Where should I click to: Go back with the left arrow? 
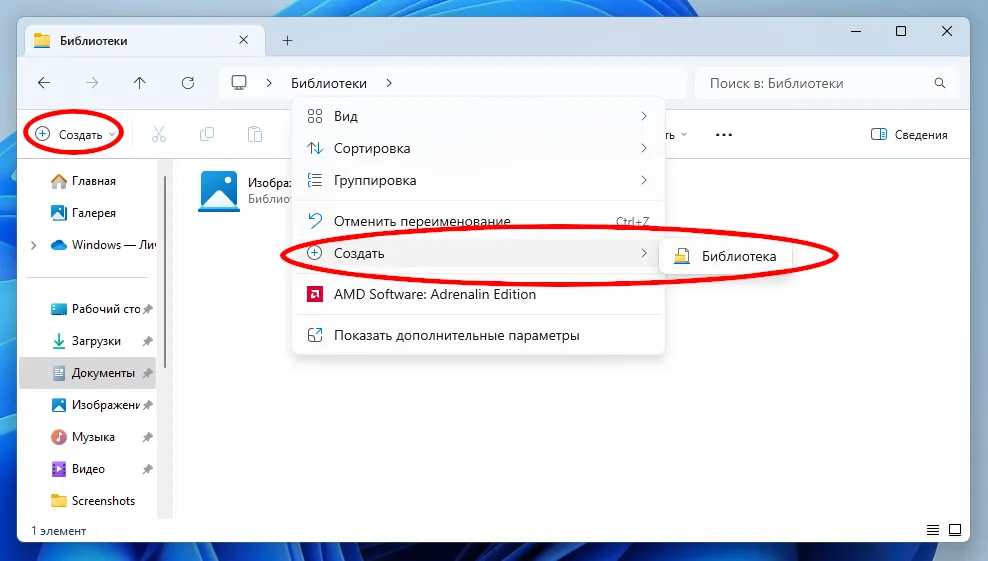click(44, 83)
